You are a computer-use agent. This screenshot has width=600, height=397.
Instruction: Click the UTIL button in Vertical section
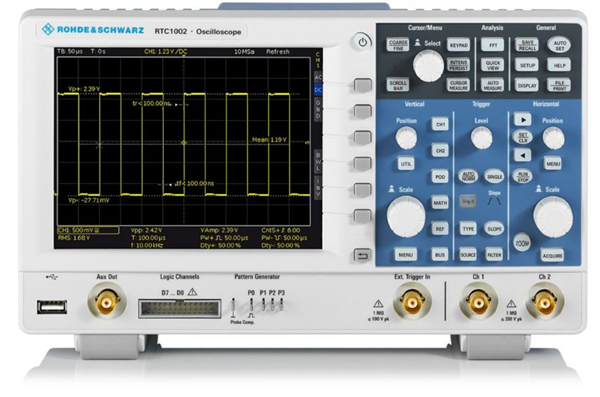406,164
